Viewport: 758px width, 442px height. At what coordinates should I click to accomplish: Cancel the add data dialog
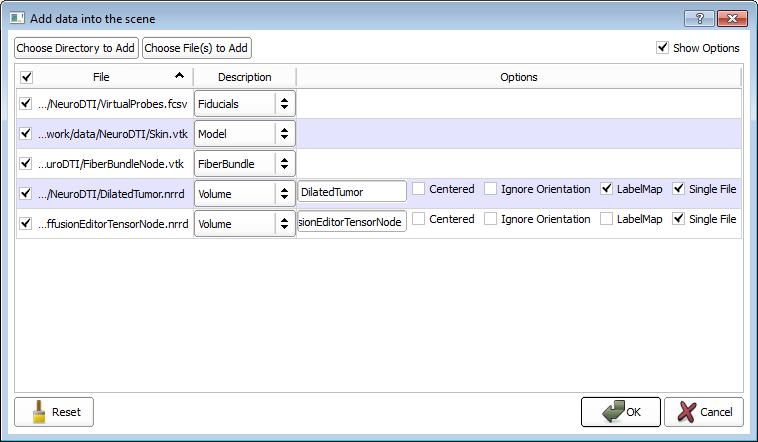704,411
